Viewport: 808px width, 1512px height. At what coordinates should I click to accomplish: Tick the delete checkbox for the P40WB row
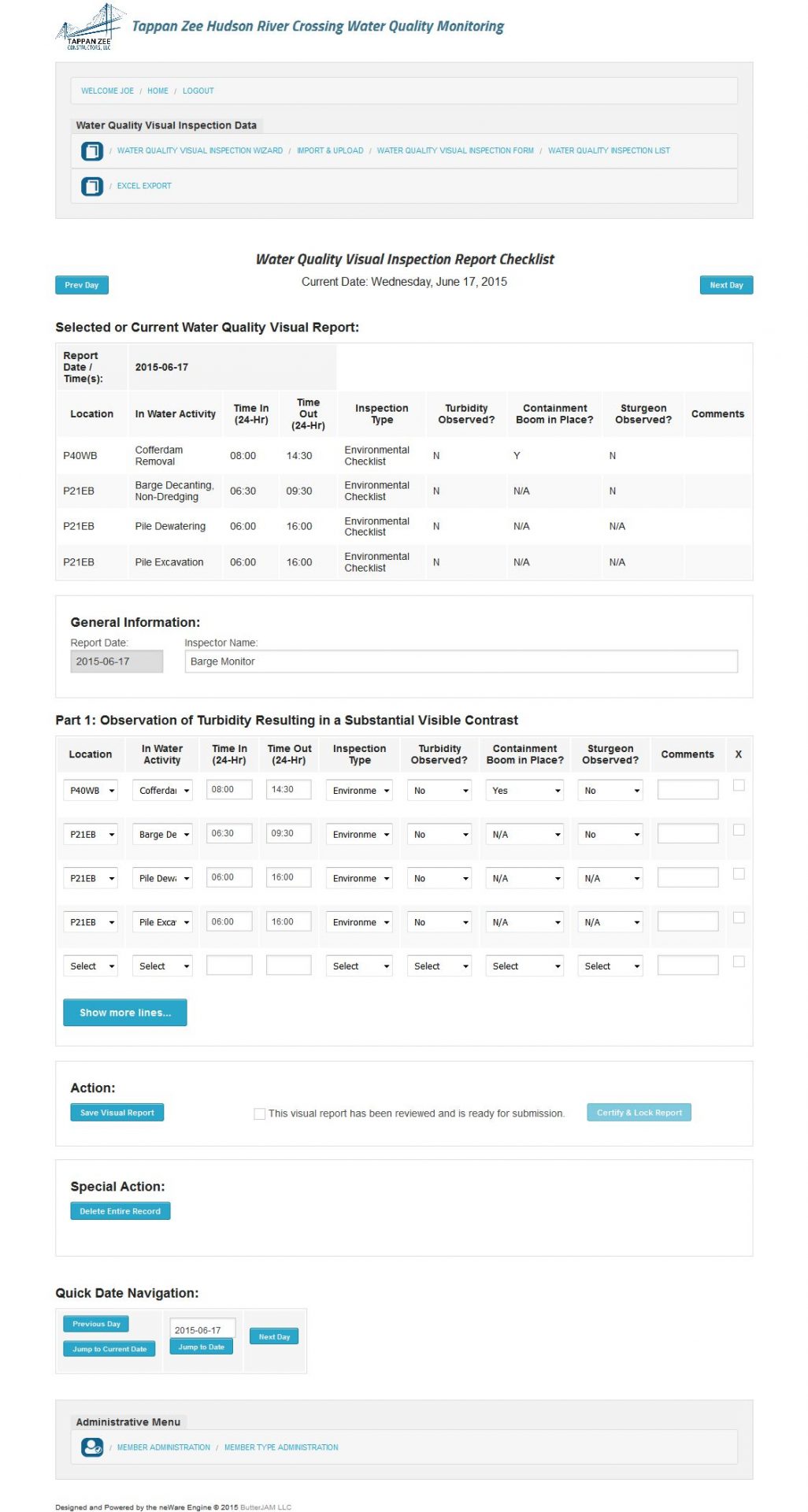click(738, 785)
